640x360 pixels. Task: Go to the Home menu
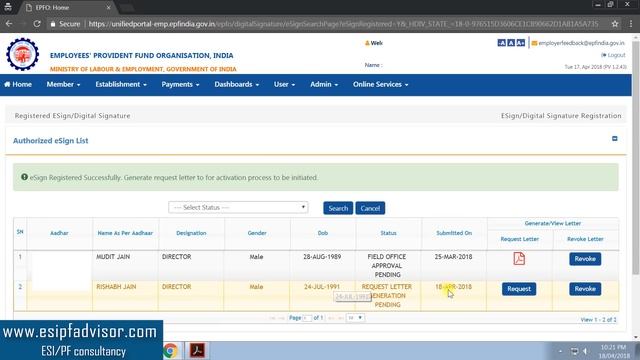point(18,84)
